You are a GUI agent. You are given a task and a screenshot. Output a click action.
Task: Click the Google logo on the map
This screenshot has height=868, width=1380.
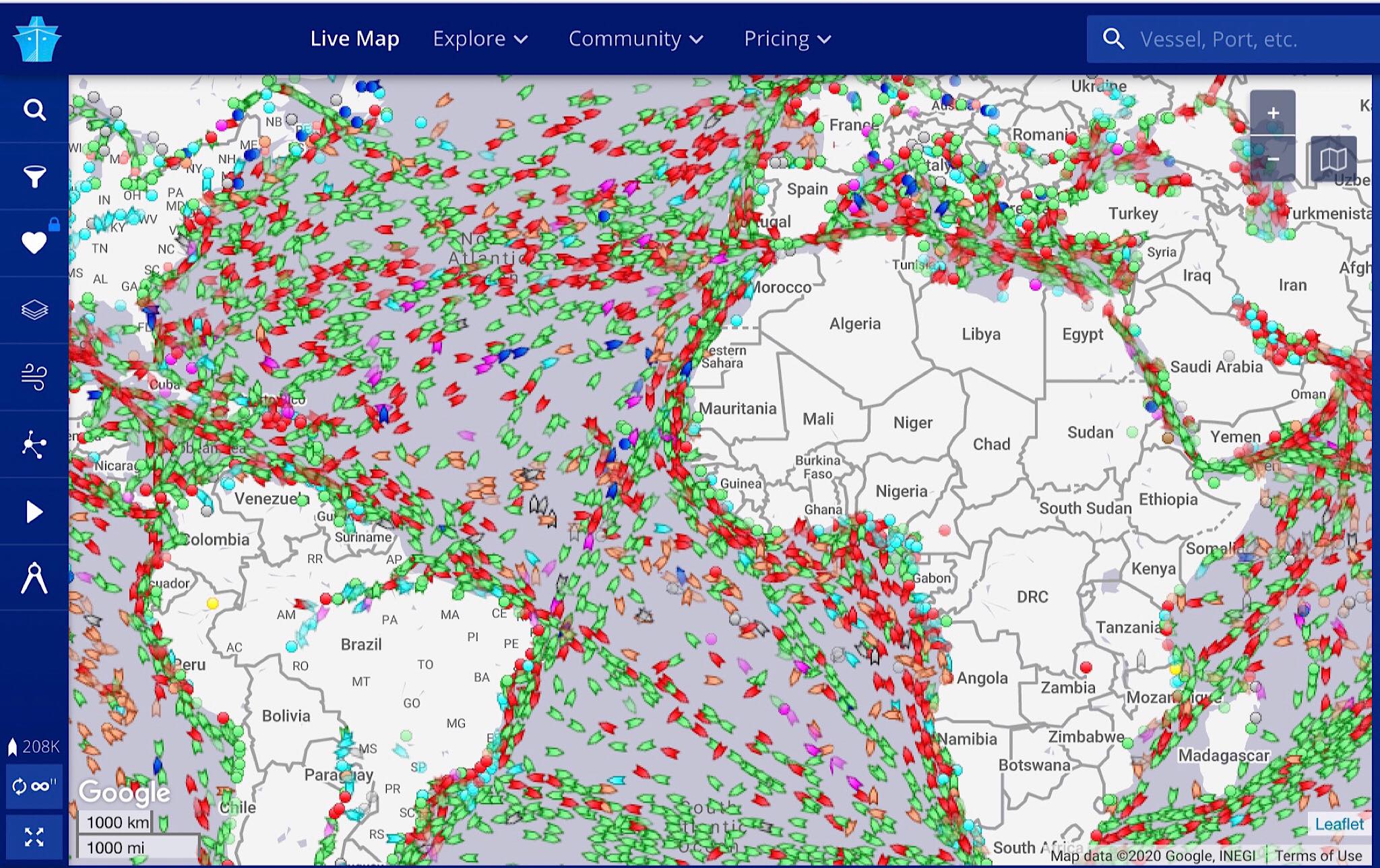click(x=124, y=793)
